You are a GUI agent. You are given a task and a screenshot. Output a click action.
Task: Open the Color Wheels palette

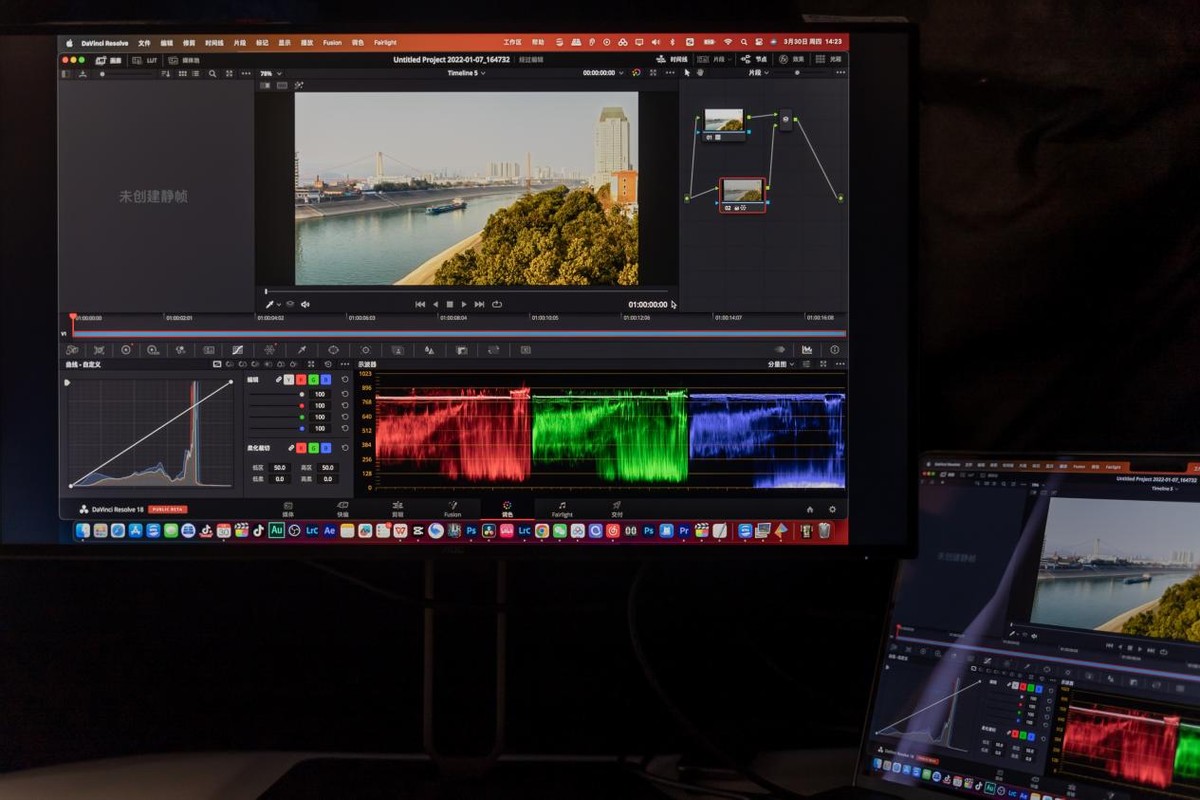[126, 350]
